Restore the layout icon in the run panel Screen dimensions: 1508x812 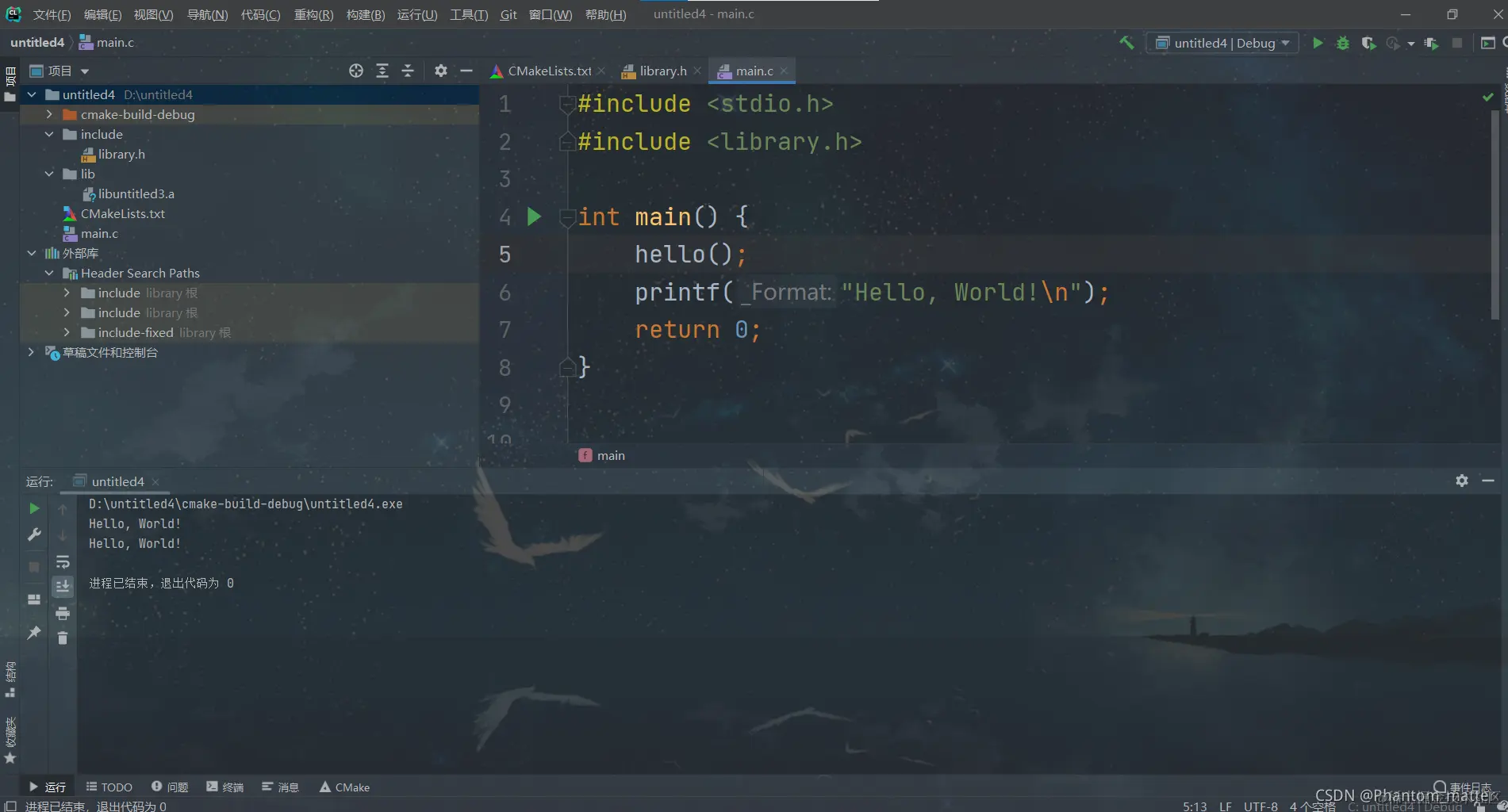click(34, 599)
